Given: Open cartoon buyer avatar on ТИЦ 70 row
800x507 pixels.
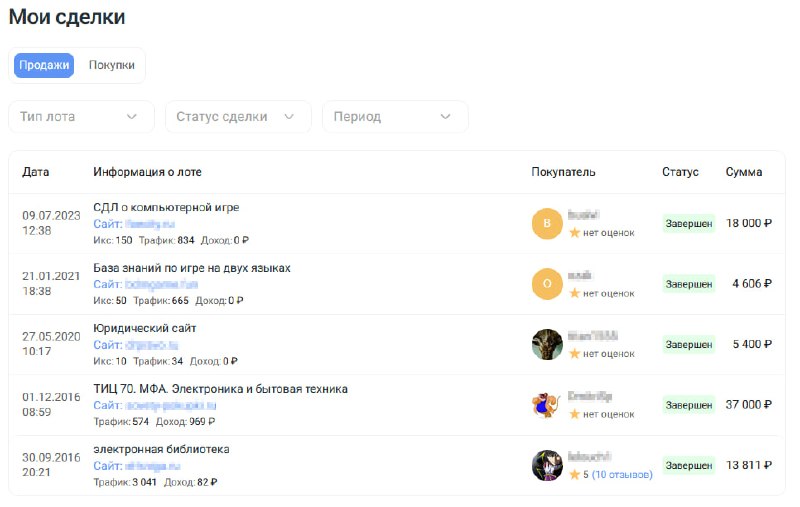Looking at the screenshot, I should [546, 405].
